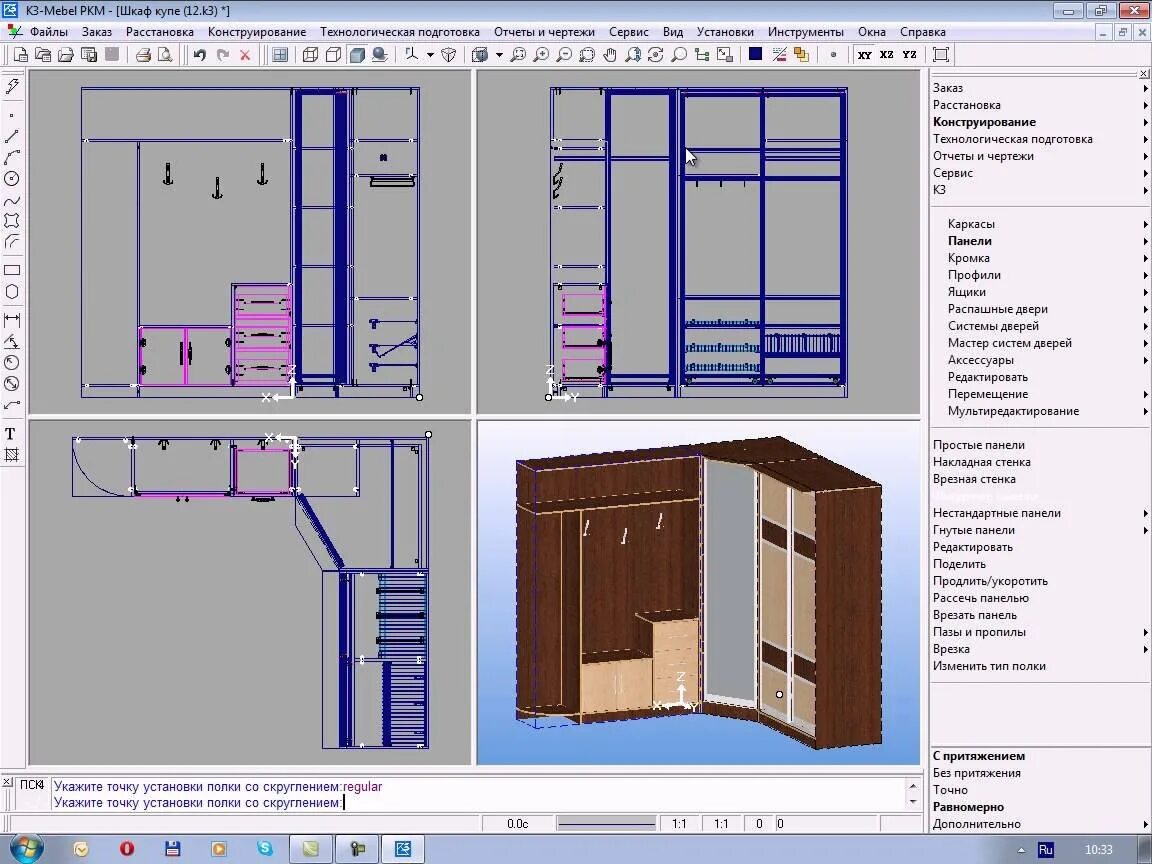
Task: Expand the Гнутые панели submenu
Action: click(1040, 530)
